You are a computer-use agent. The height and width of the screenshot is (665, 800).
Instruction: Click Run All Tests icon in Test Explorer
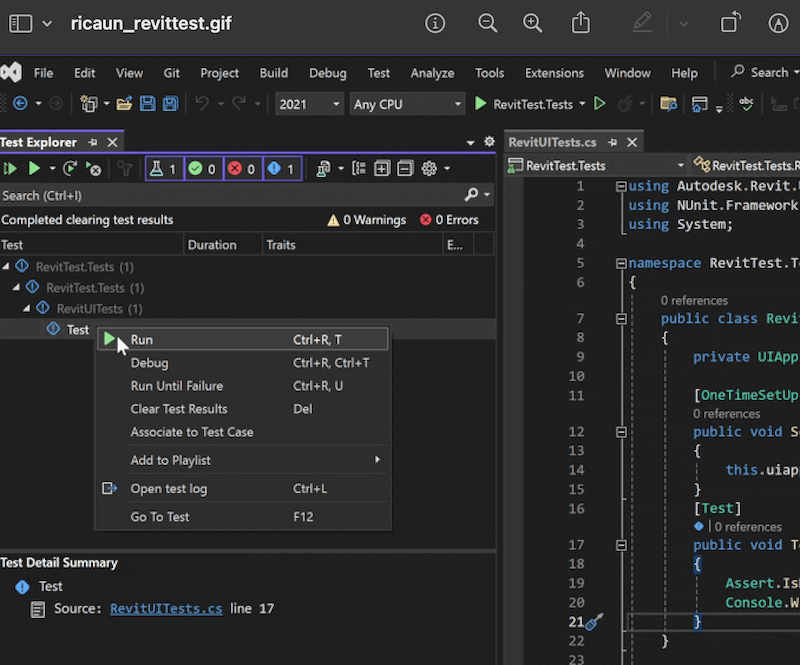[x=11, y=169]
